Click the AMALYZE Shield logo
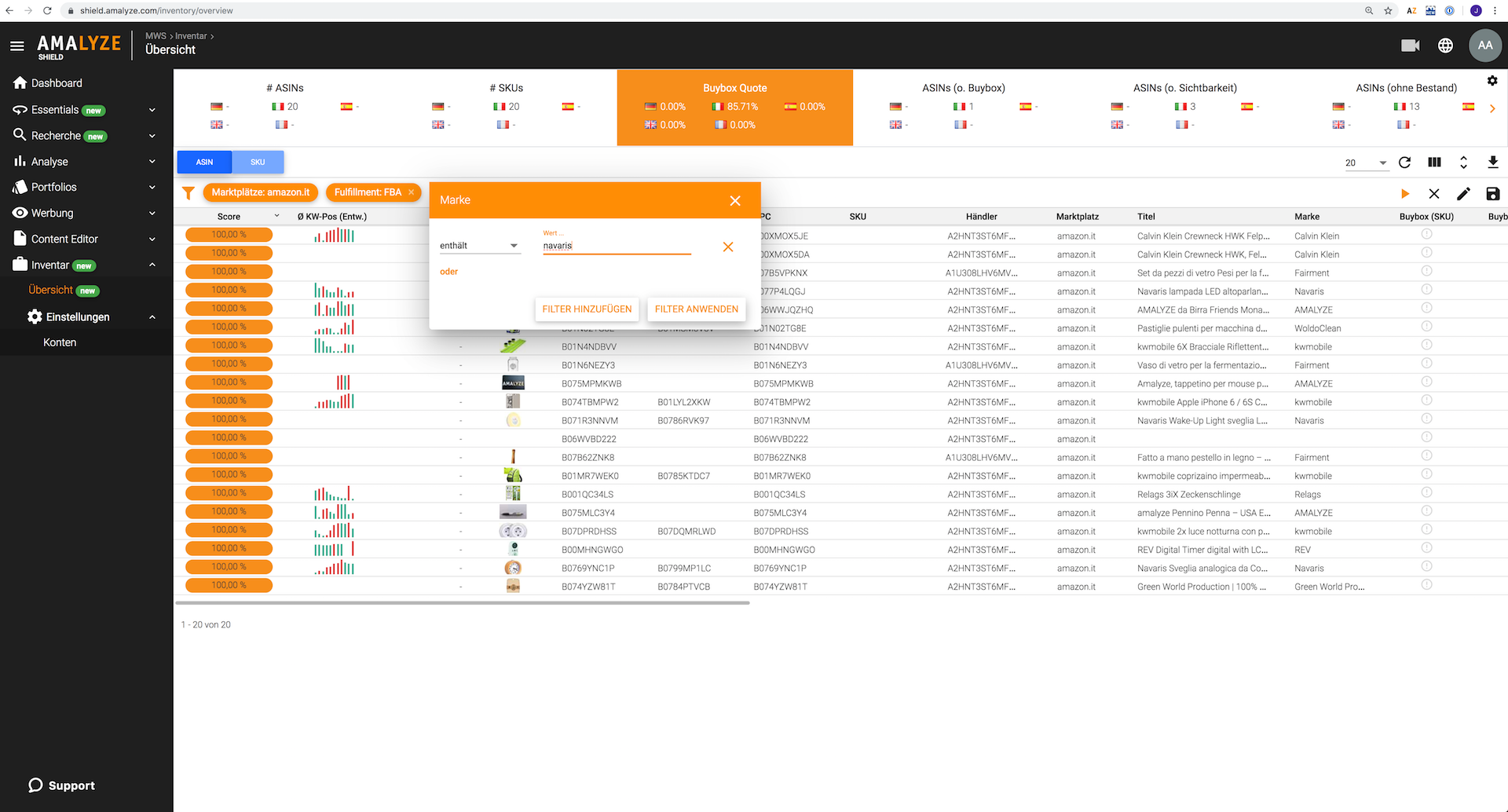Screen dimensions: 1508x812 point(79,46)
